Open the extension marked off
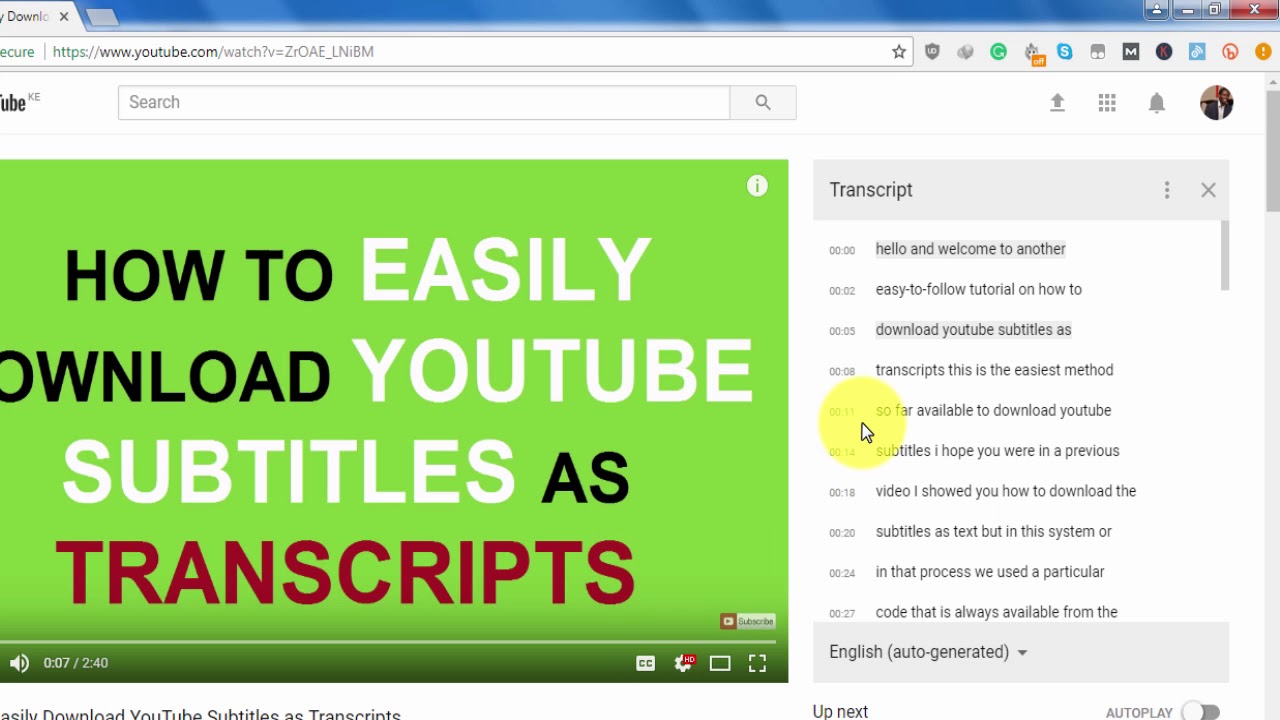The height and width of the screenshot is (720, 1280). (1032, 53)
